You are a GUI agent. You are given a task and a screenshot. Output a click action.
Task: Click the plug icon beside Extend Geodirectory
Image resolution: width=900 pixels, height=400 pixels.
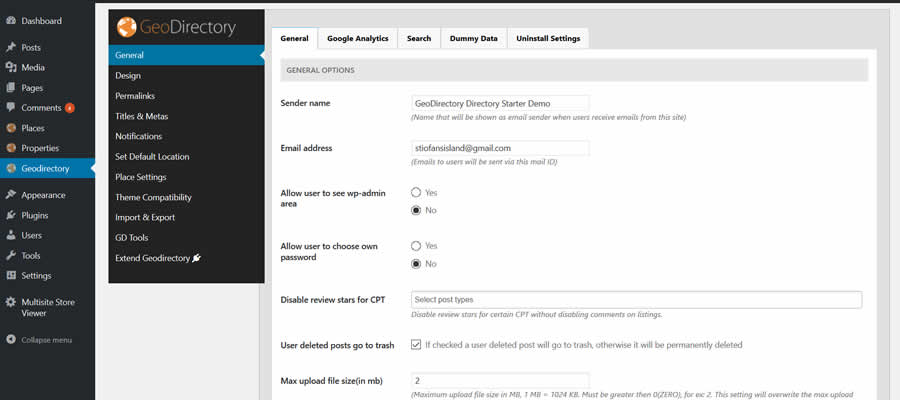(x=196, y=258)
